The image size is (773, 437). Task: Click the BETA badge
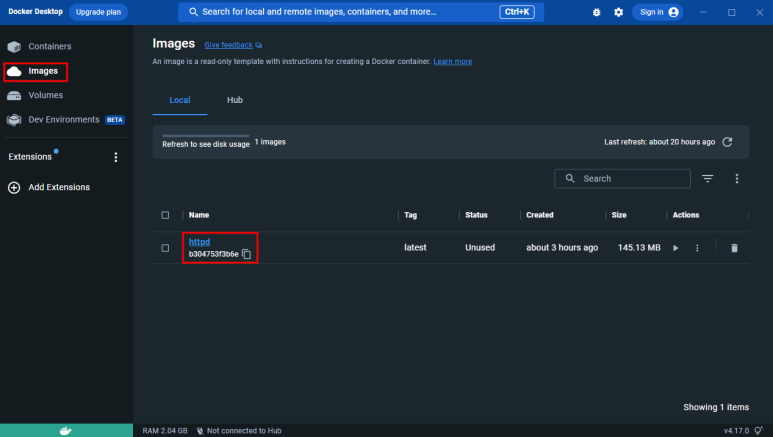[115, 120]
